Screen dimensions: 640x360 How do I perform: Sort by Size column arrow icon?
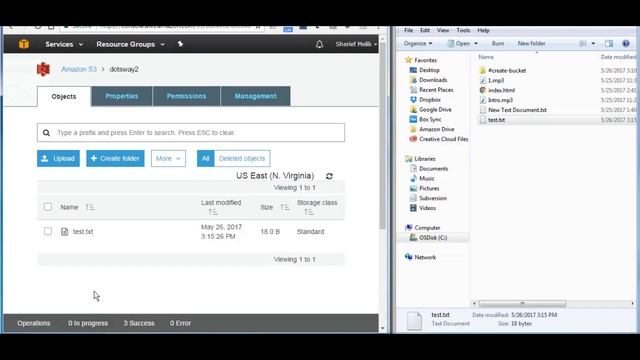point(285,207)
